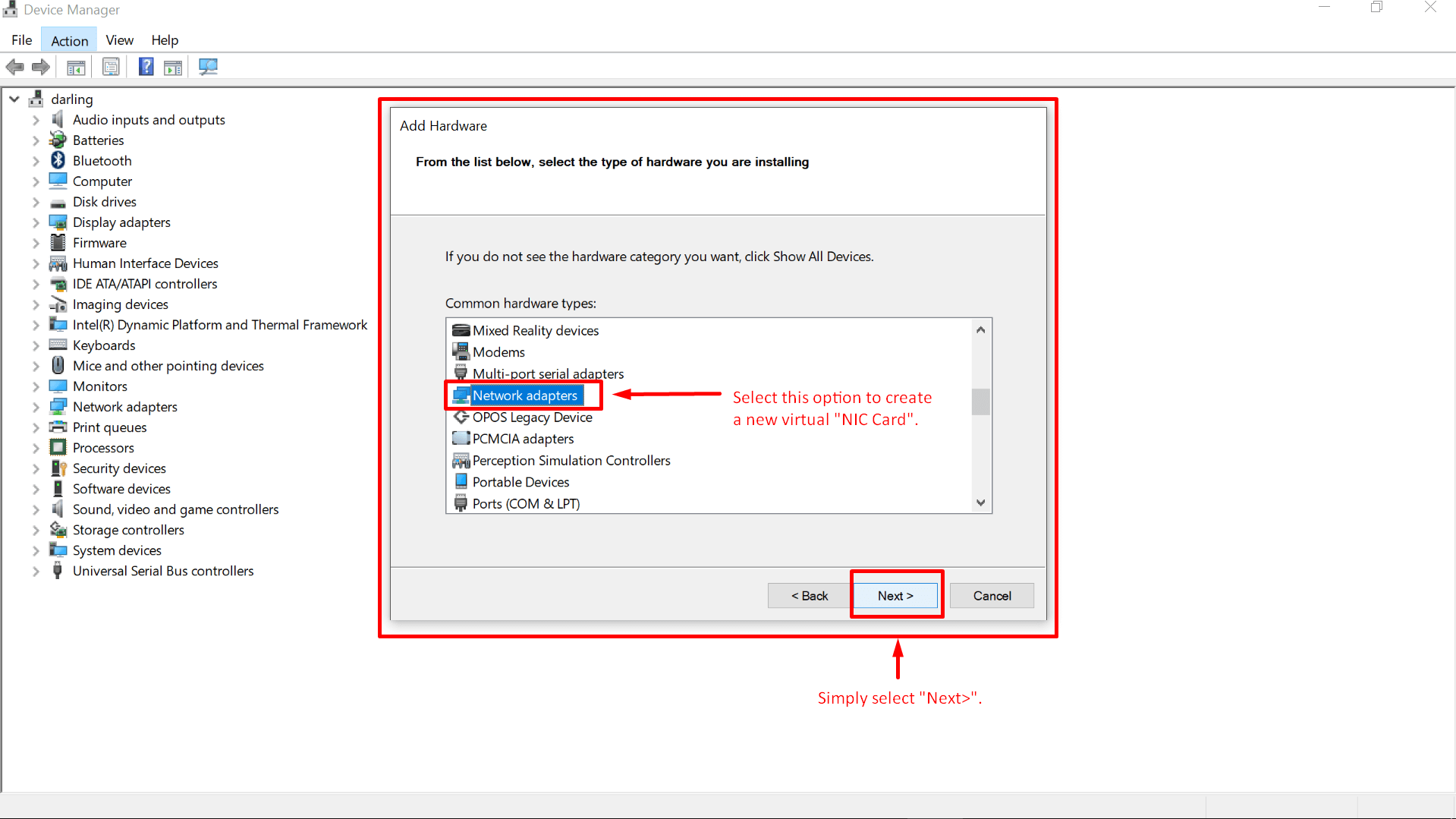Expand the Computer tree node
This screenshot has height=819, width=1456.
click(36, 181)
